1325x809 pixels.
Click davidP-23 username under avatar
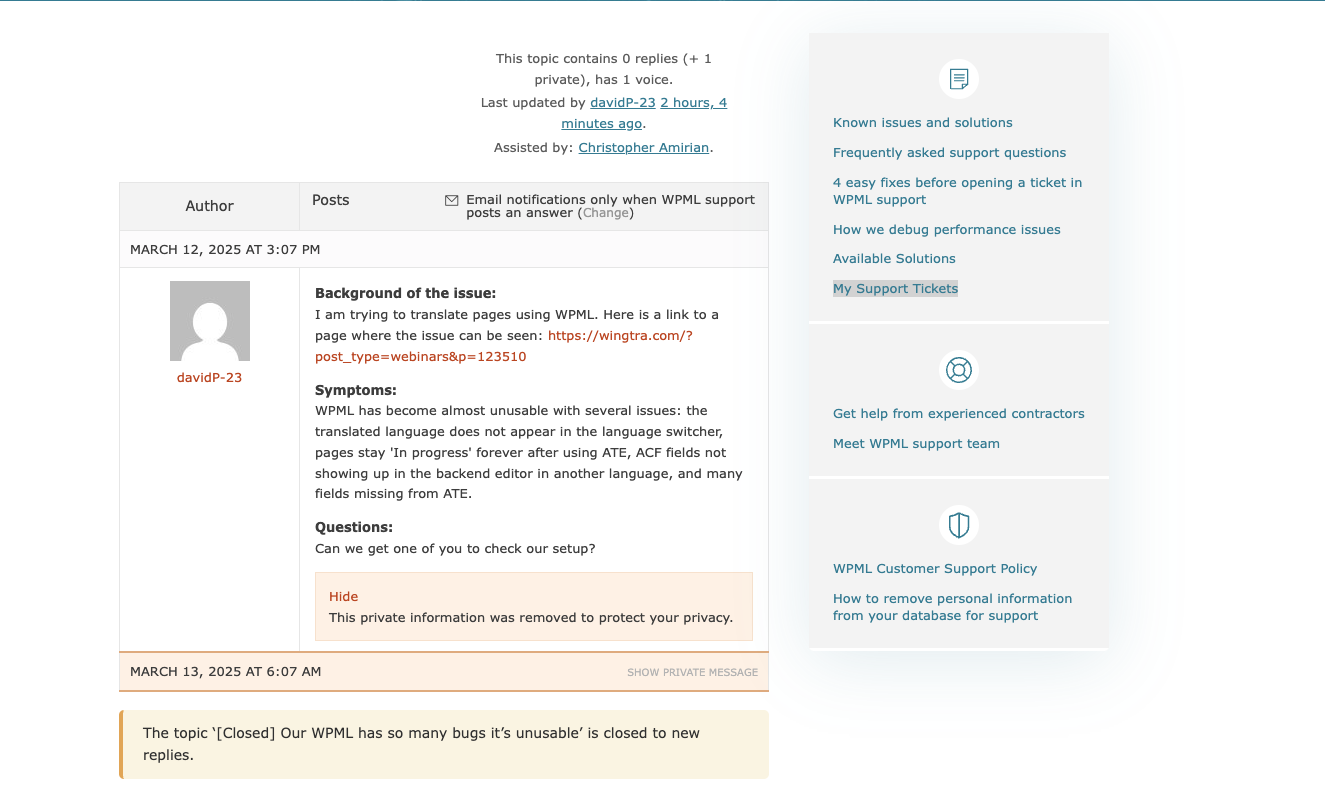tap(210, 378)
